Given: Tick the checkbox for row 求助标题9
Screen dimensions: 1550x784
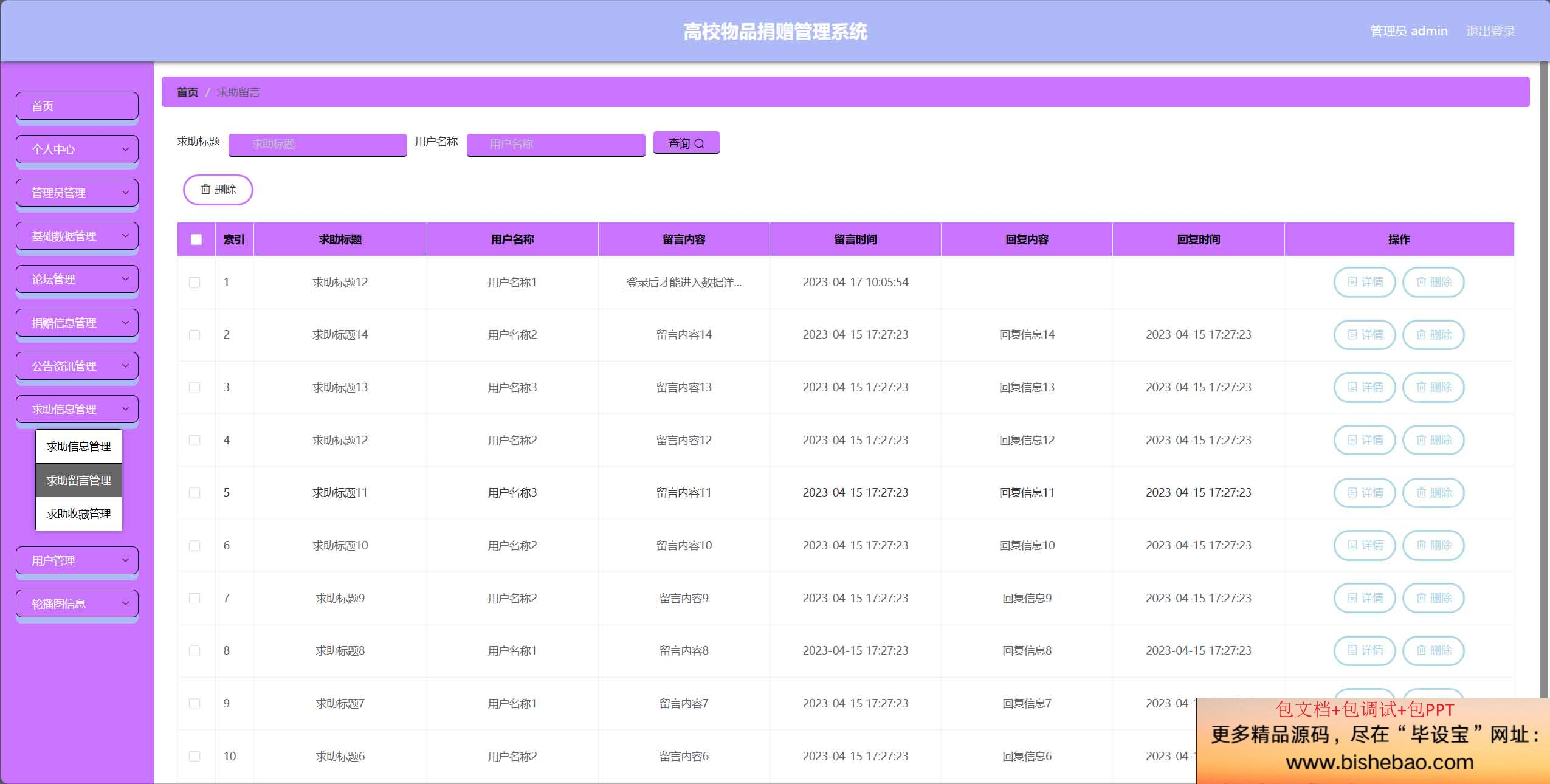Looking at the screenshot, I should [x=195, y=599].
